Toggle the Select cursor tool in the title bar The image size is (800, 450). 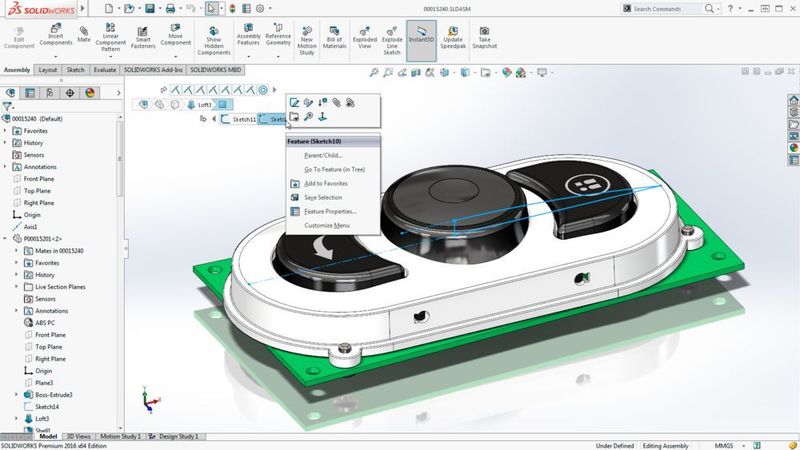coord(211,8)
